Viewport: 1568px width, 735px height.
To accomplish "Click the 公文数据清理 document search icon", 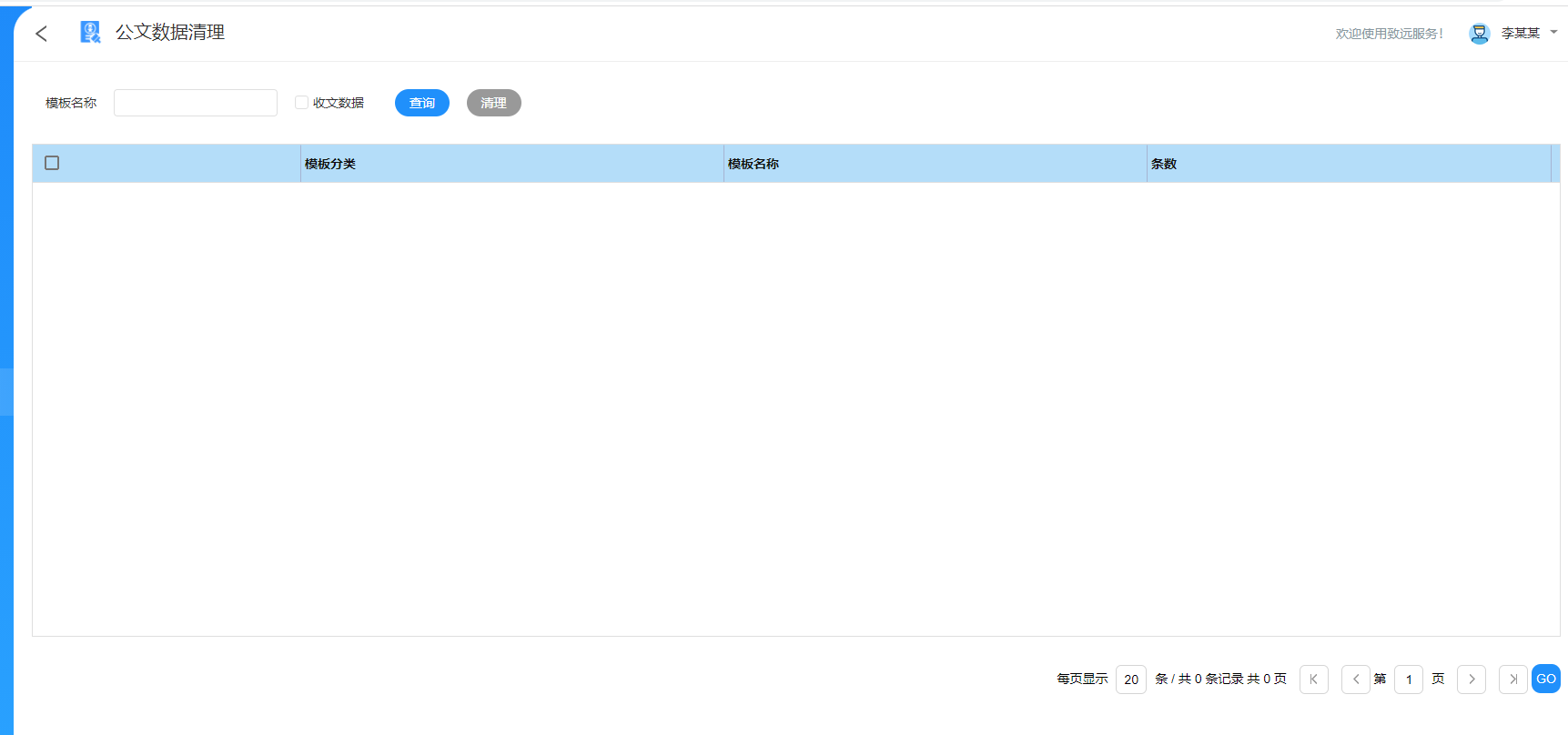I will [90, 33].
